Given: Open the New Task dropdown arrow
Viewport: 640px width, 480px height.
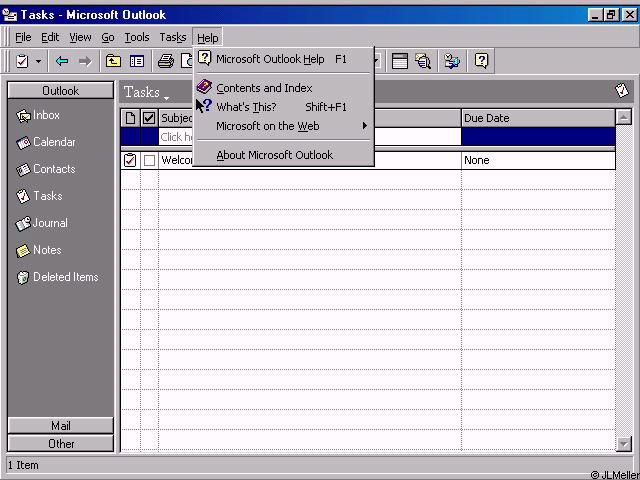Looking at the screenshot, I should [38, 62].
